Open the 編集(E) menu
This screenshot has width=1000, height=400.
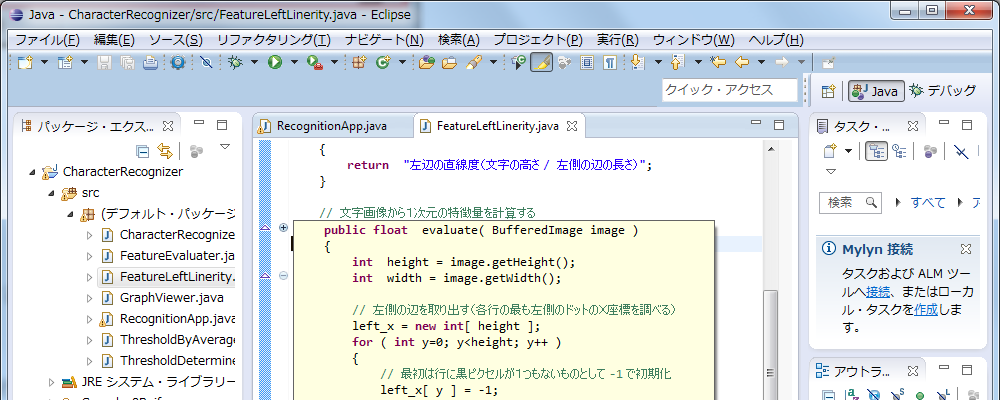(114, 40)
